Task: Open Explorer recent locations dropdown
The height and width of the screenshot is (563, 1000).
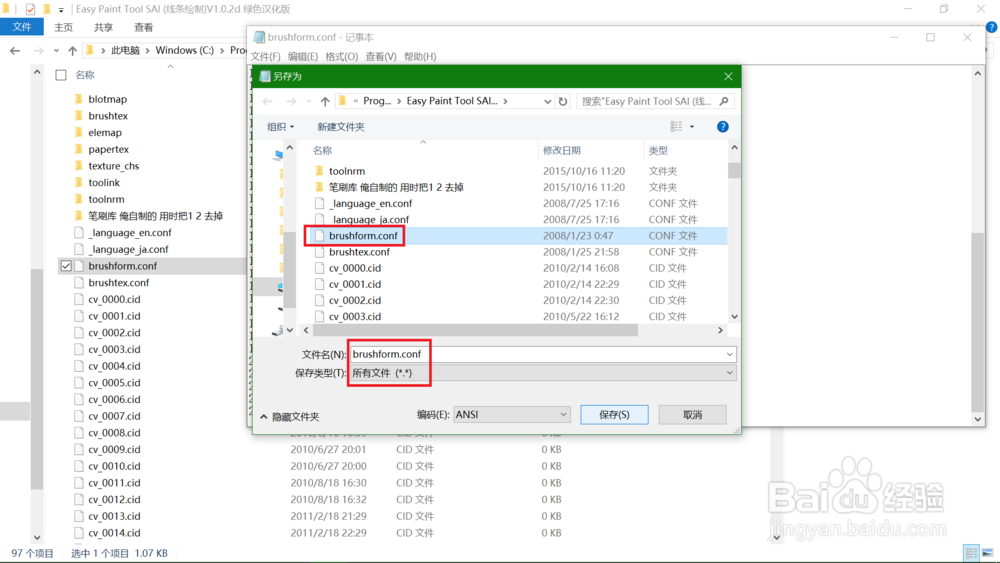Action: (x=56, y=50)
